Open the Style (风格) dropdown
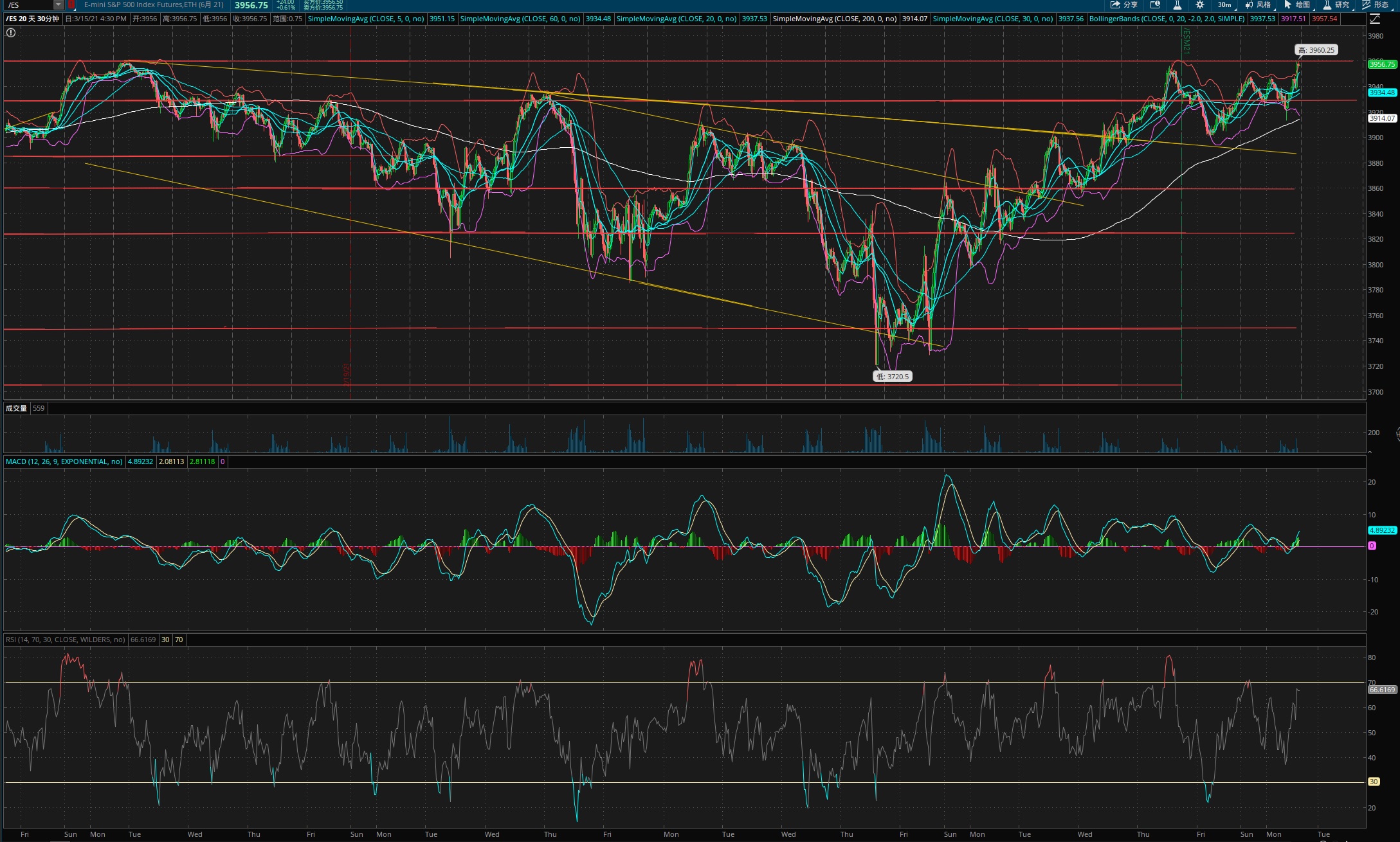This screenshot has width=1400, height=842. tap(1258, 4)
